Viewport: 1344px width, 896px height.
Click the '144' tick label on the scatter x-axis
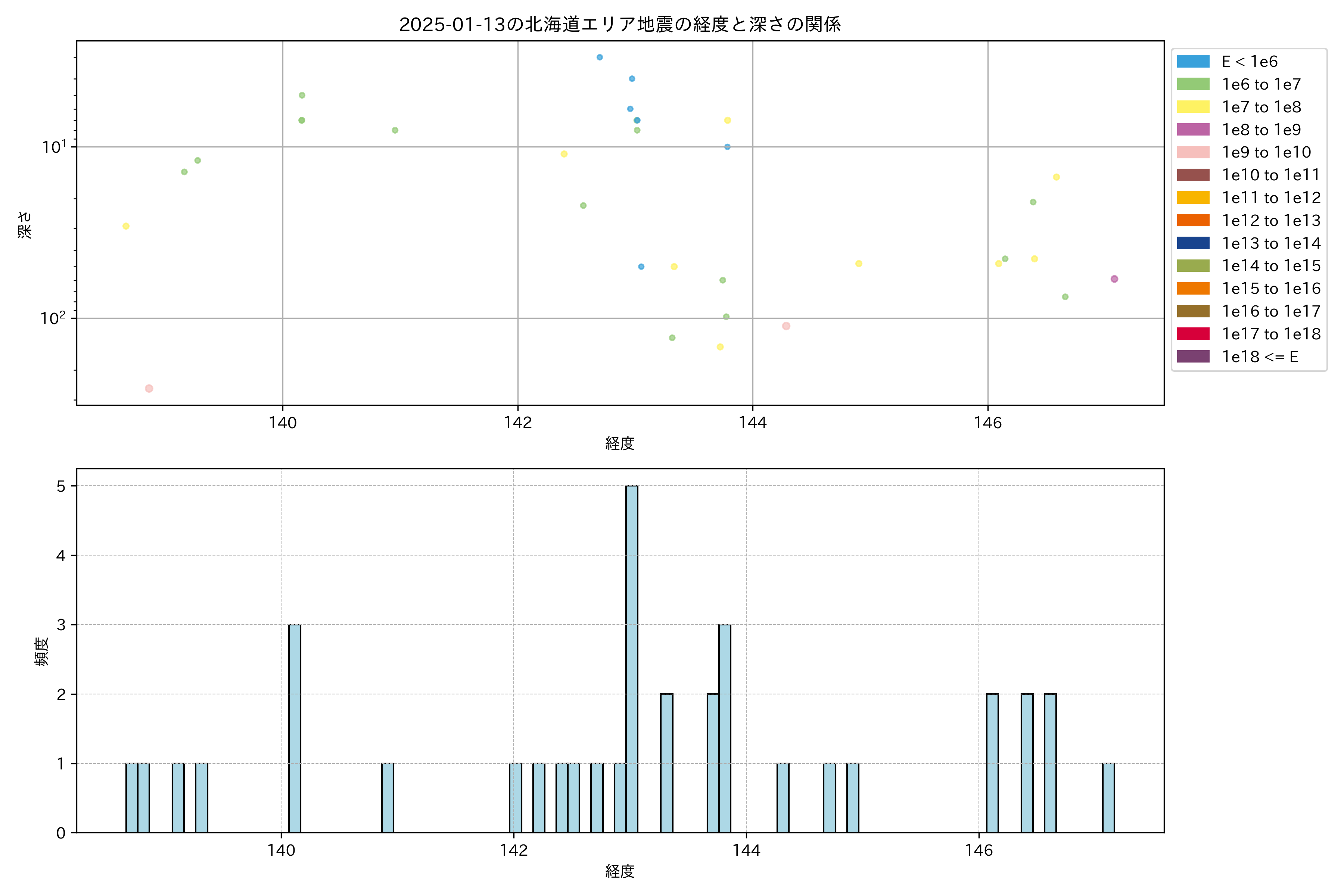753,423
